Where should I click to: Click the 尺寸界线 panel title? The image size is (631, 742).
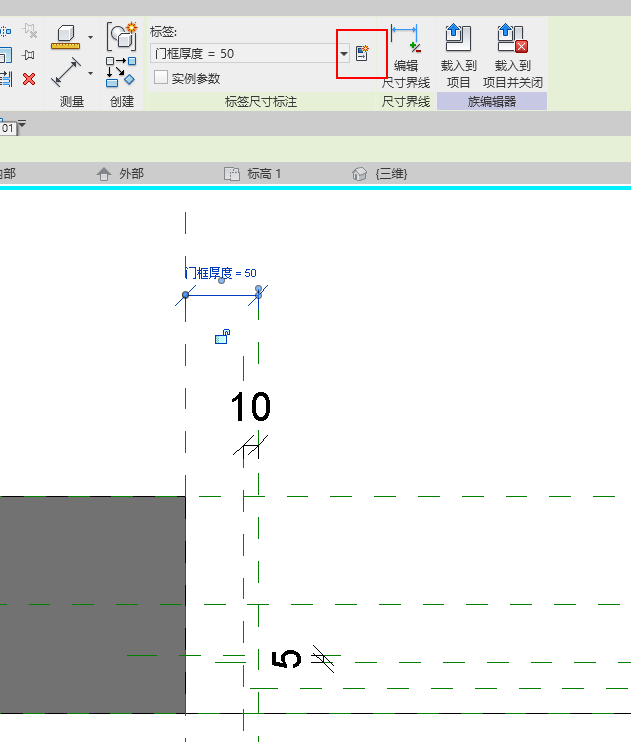point(406,101)
